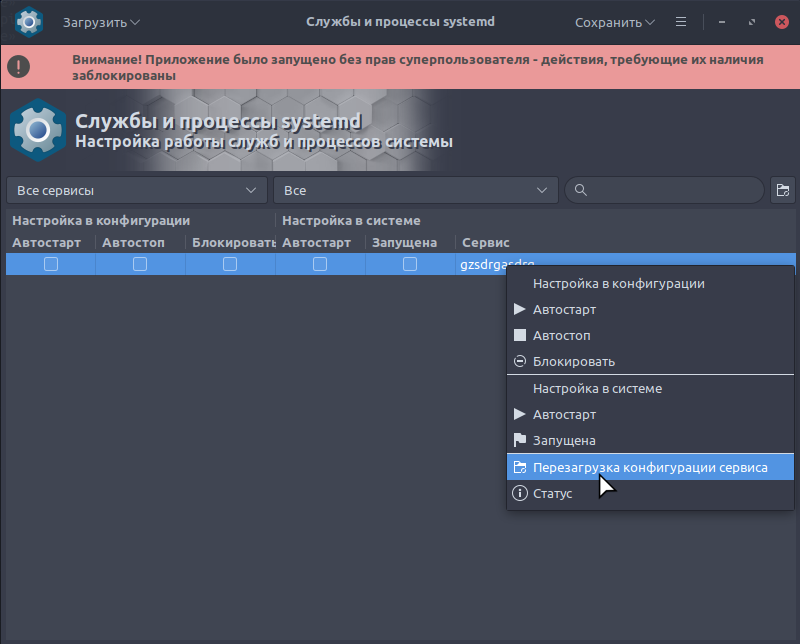
Task: Toggle Блокировать checkbox for gzsdrgasdrg
Action: 230,264
